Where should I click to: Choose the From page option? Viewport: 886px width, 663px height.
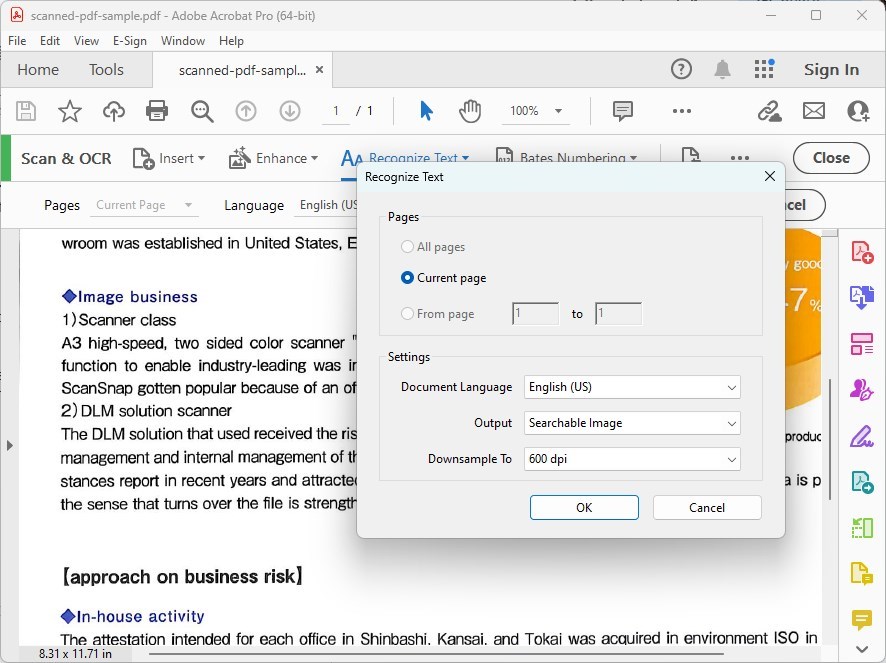[408, 313]
